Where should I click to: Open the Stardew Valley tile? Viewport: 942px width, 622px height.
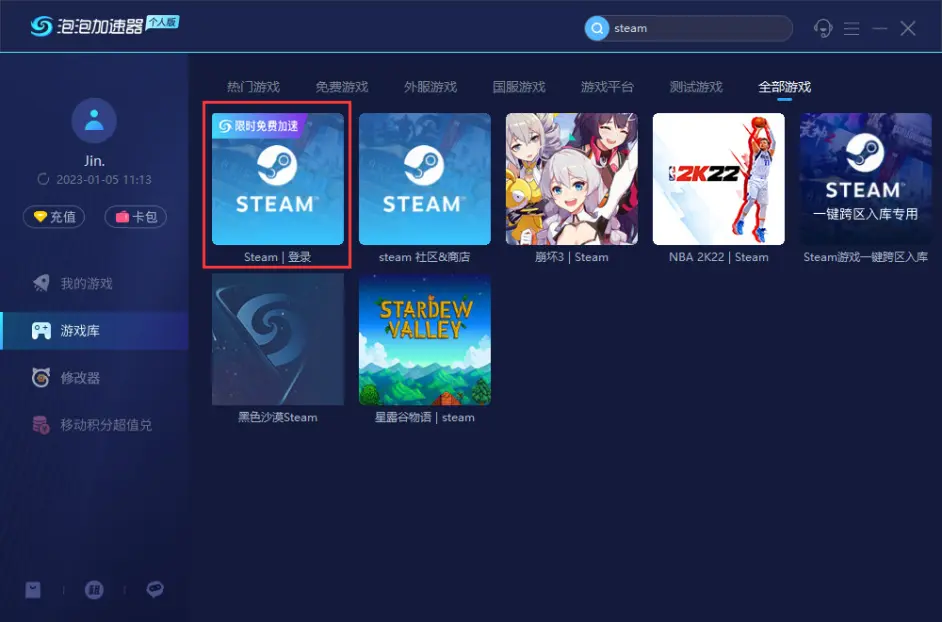pos(425,340)
